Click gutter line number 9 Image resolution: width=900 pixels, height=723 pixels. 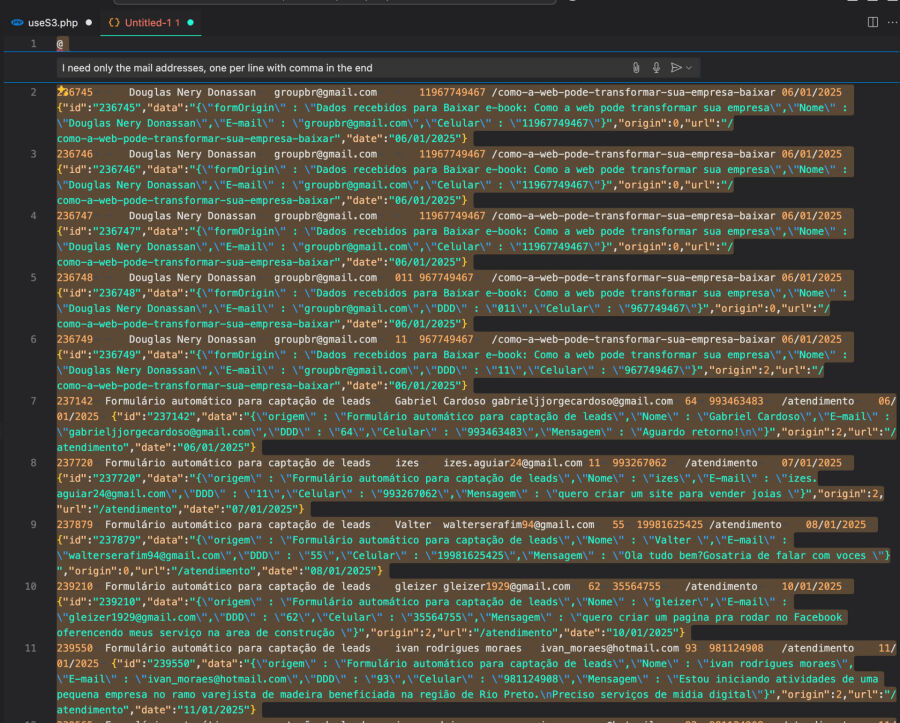coord(33,524)
